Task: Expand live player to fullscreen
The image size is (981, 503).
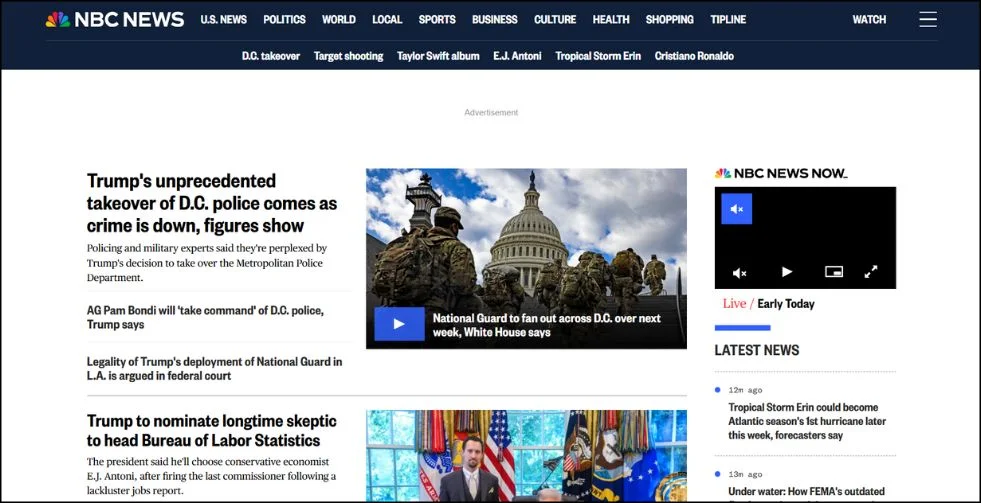Action: point(871,272)
